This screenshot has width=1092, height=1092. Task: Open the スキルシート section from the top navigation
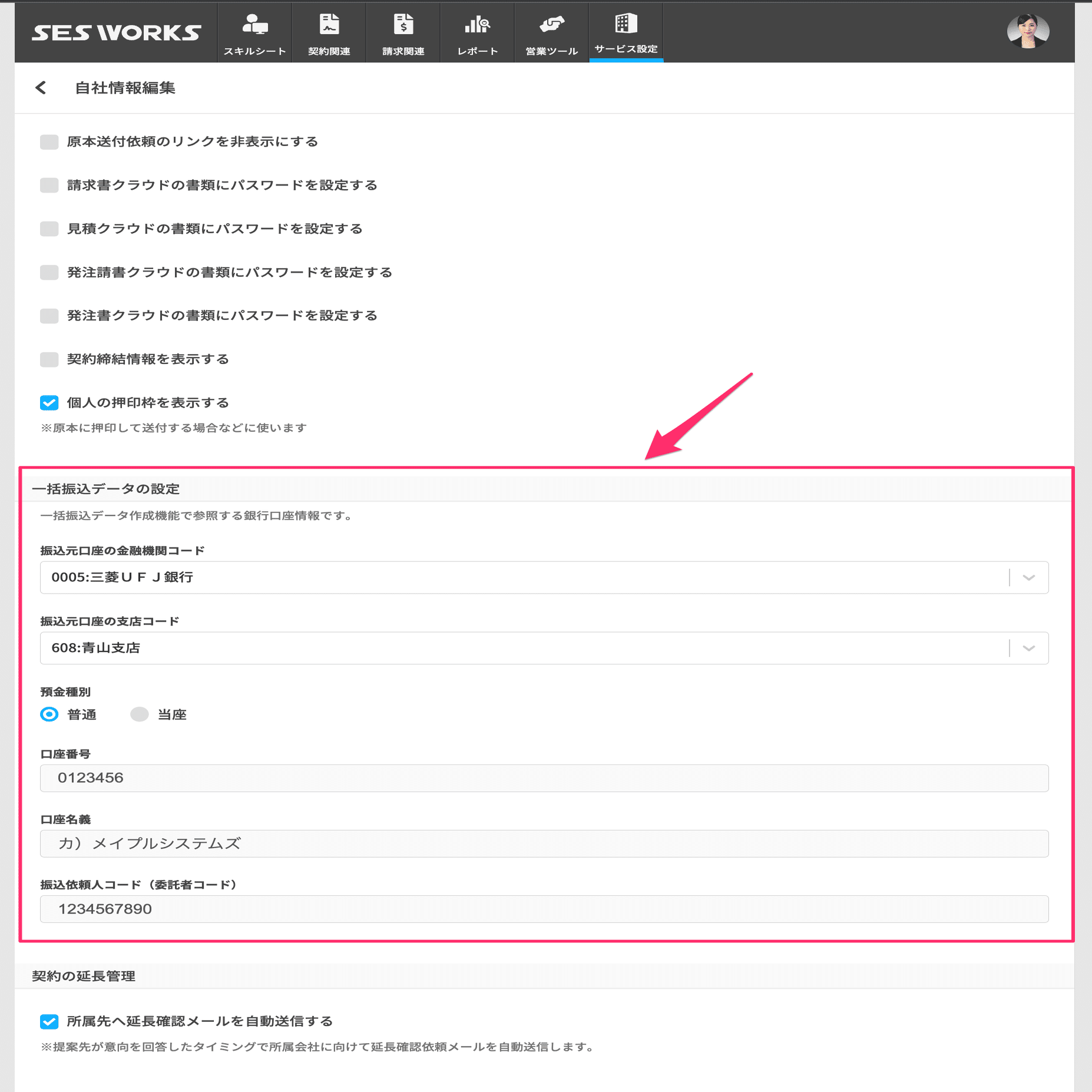(254, 32)
